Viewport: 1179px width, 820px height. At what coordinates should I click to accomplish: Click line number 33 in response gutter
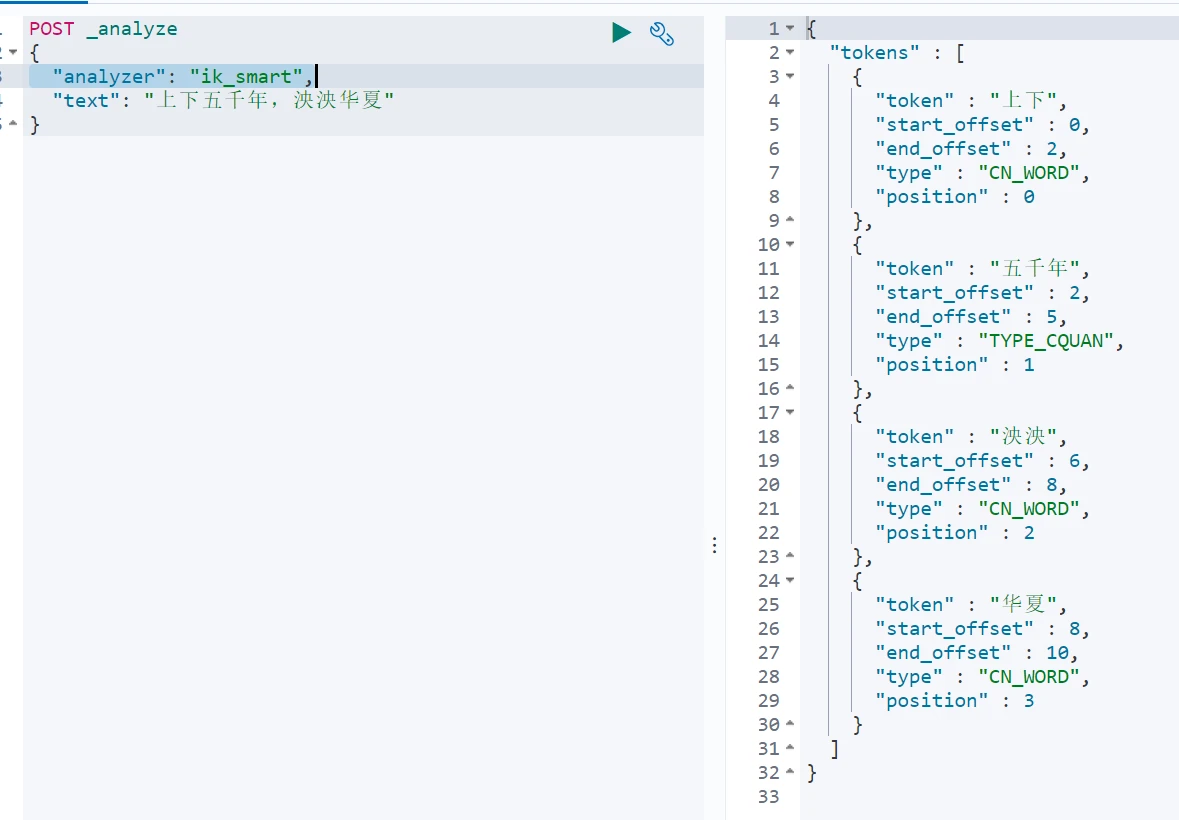point(768,797)
